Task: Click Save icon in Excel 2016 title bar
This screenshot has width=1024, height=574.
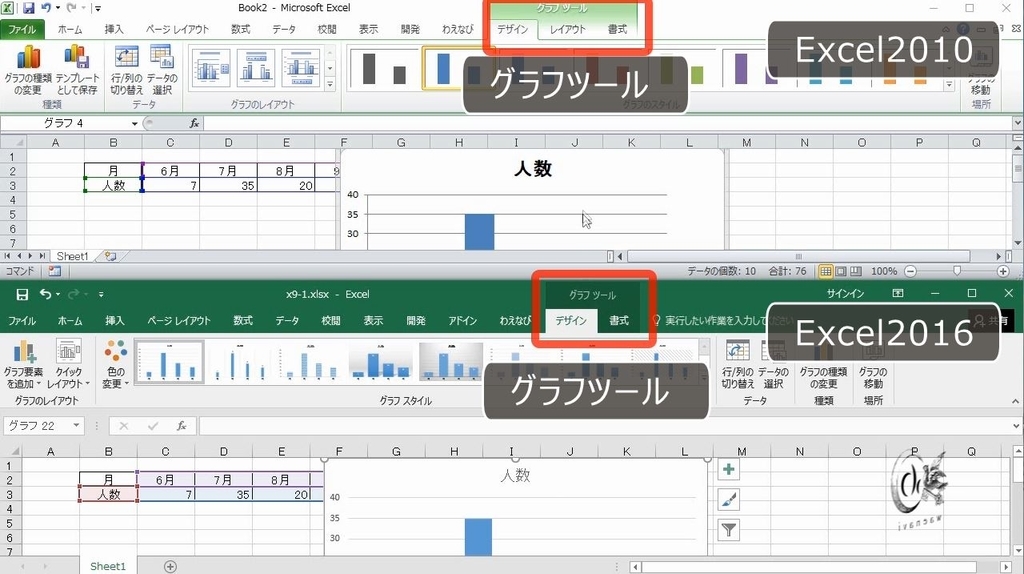Action: pos(22,295)
